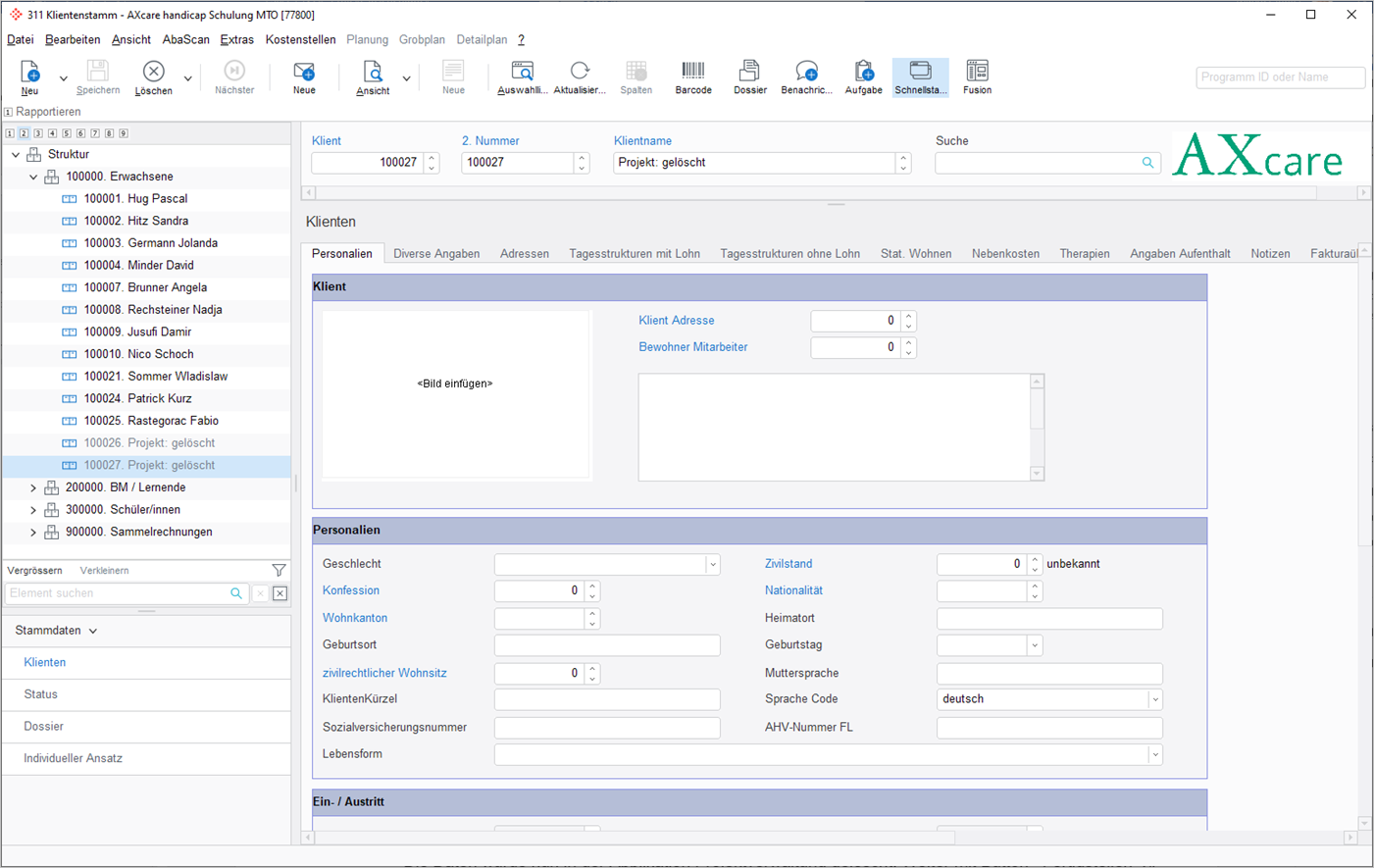Select client 100008. Rechsteiner Nadja
This screenshot has height=868, width=1374.
pos(153,310)
